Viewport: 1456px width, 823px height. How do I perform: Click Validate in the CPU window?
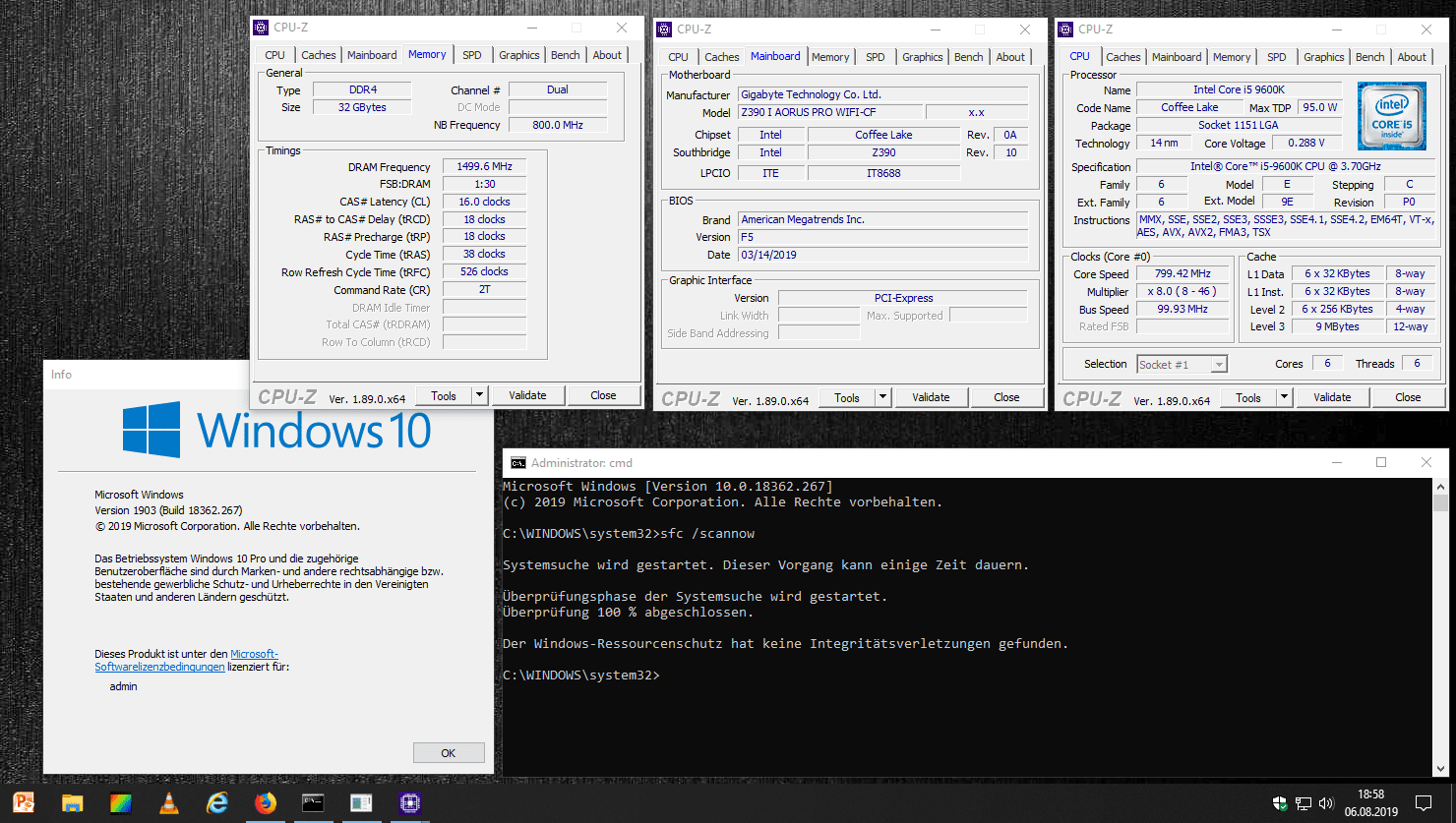click(1332, 397)
